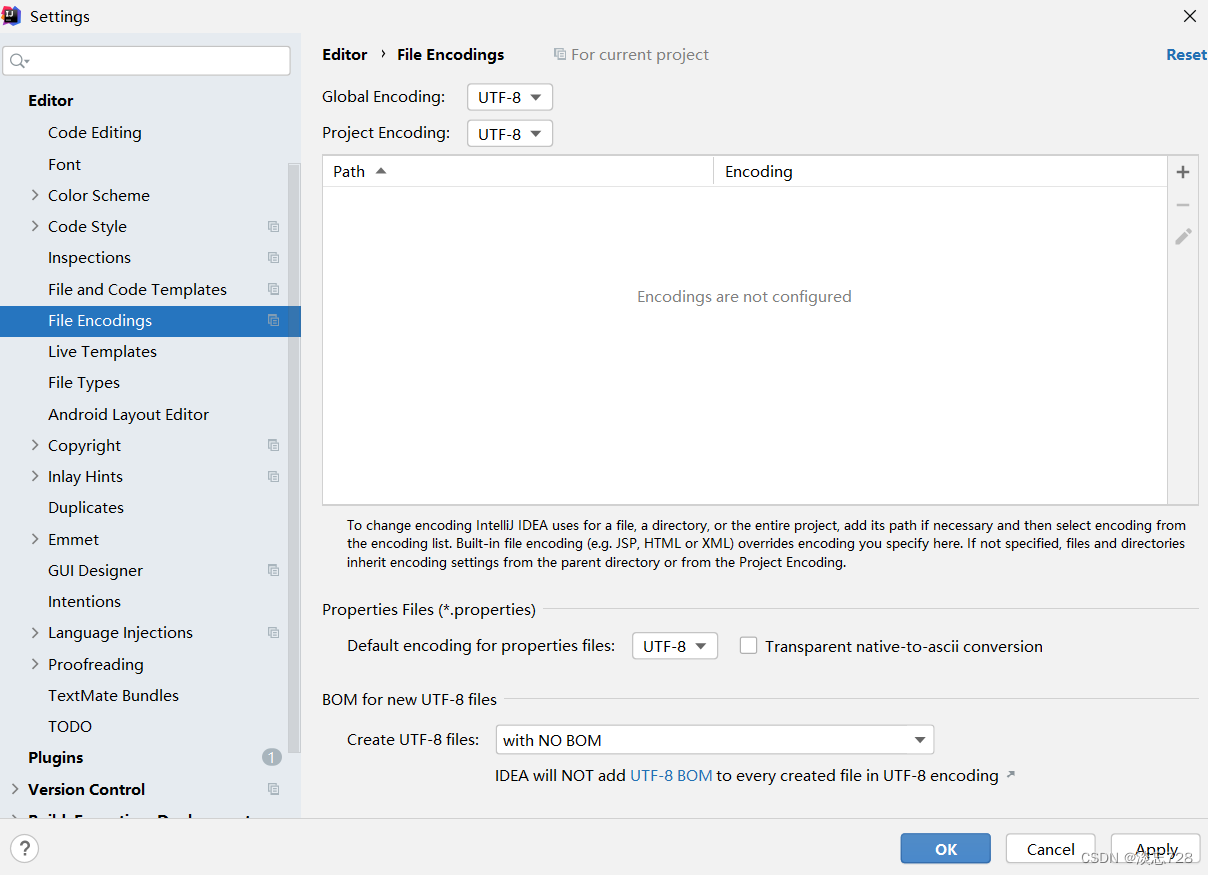Viewport: 1208px width, 875px height.
Task: Select Intentions in settings tree
Action: coord(84,601)
